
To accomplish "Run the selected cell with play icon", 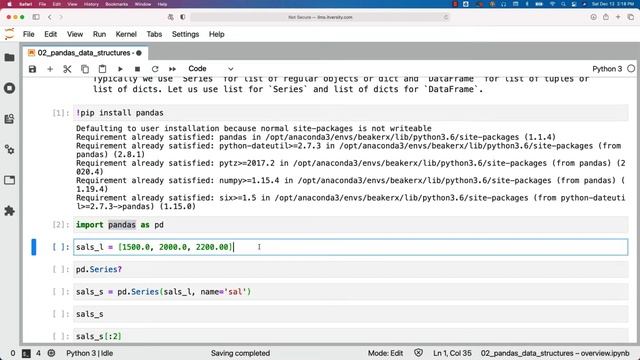I will coord(120,69).
